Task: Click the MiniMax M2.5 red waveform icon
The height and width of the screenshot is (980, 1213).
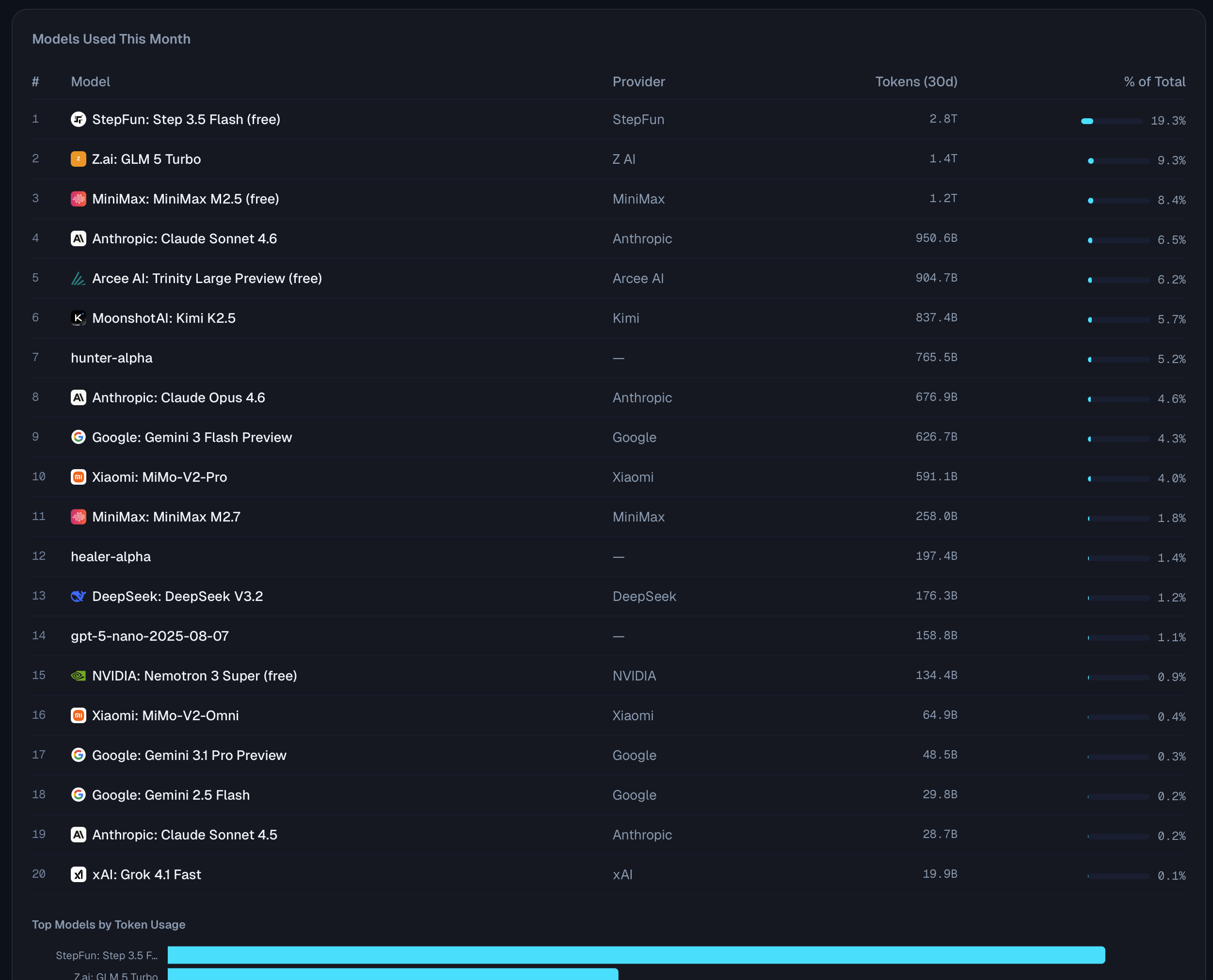Action: [x=78, y=199]
